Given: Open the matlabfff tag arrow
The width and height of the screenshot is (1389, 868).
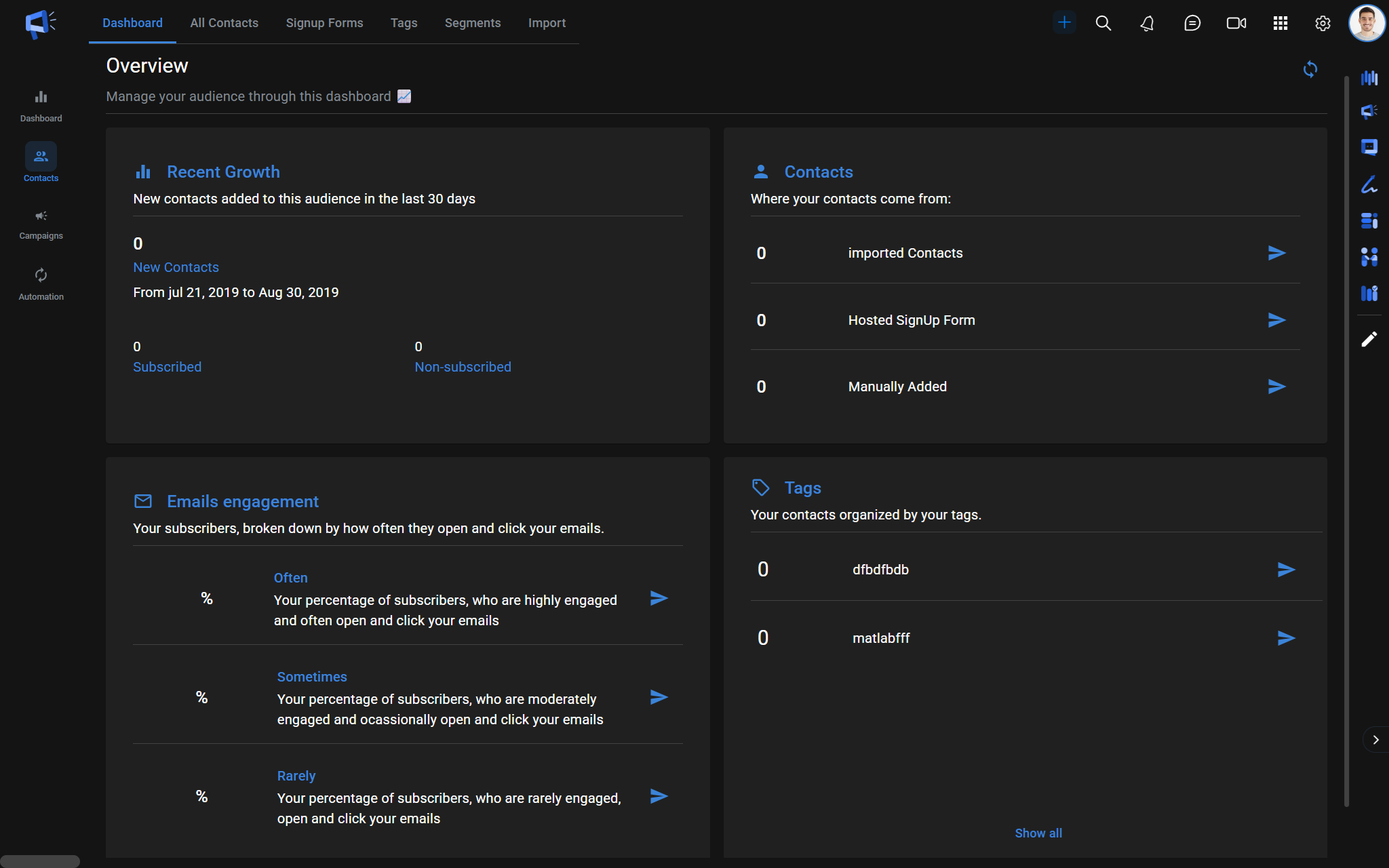Looking at the screenshot, I should (x=1286, y=638).
